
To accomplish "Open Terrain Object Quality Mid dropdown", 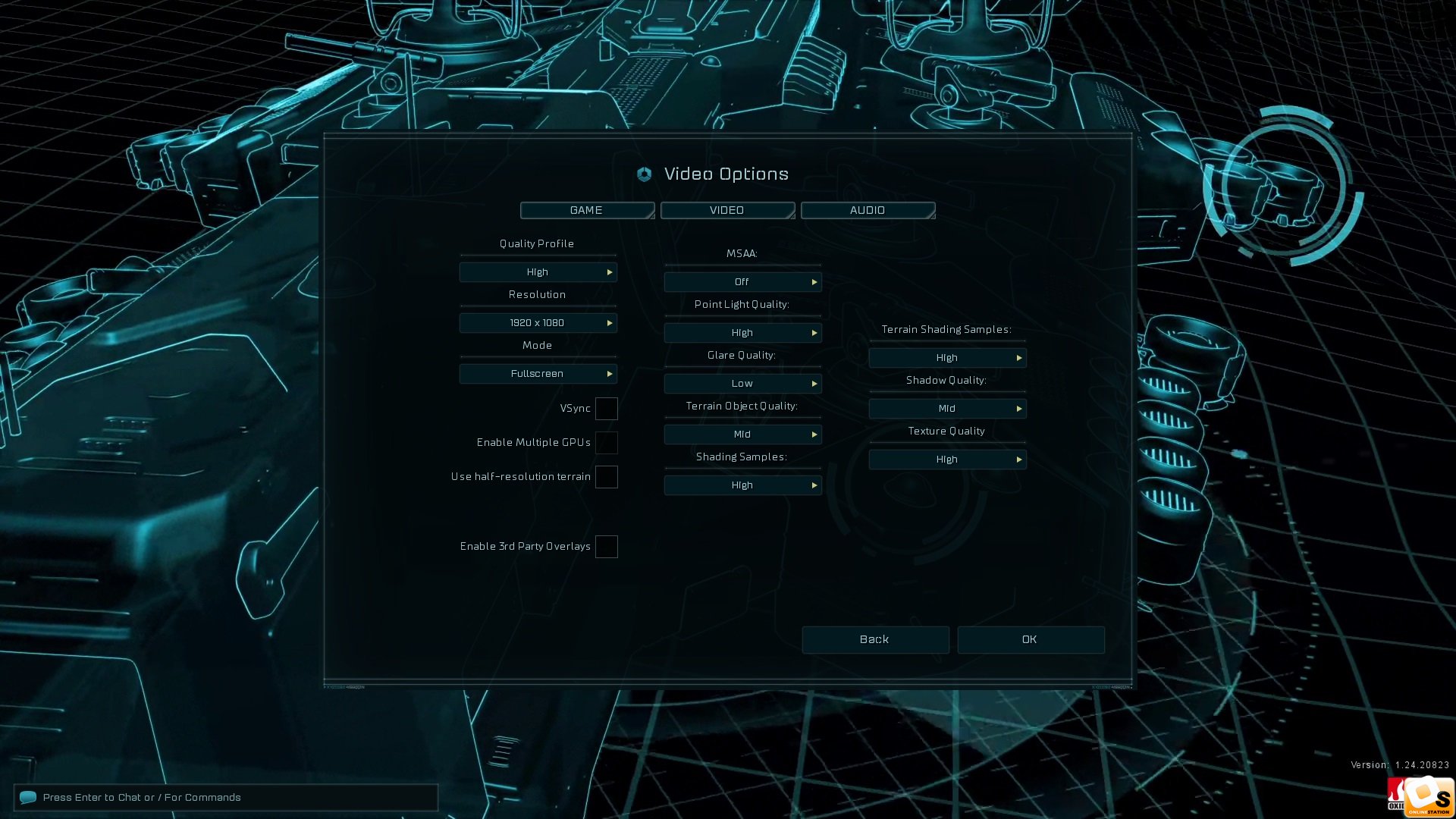I will pyautogui.click(x=743, y=435).
